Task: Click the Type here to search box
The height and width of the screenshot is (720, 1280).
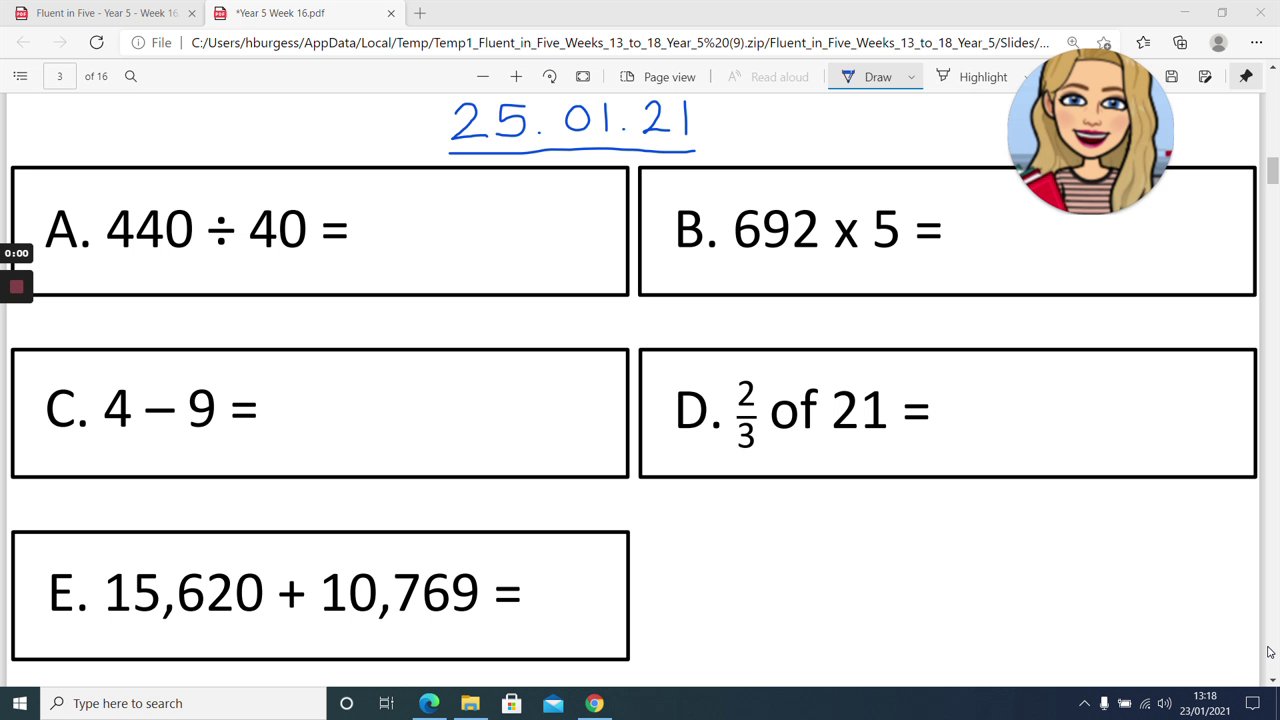Action: [183, 704]
